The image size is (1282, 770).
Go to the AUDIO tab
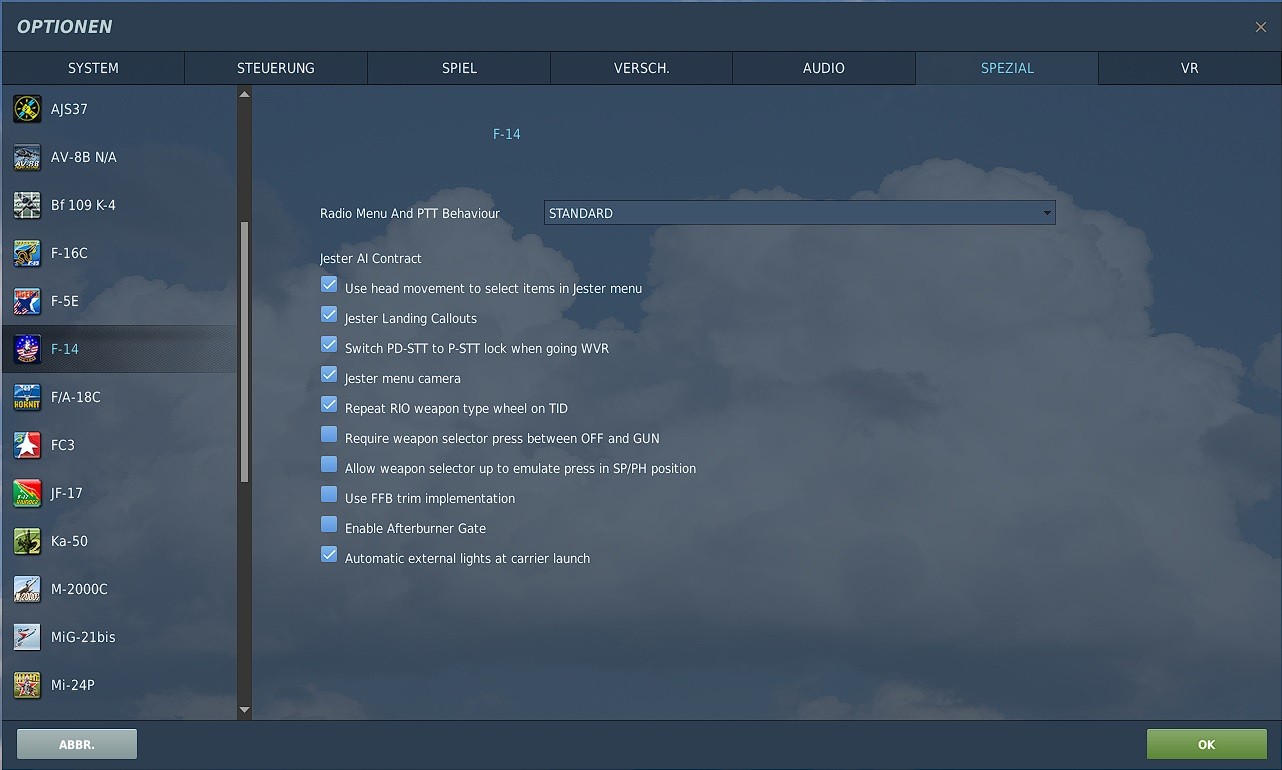(x=824, y=68)
